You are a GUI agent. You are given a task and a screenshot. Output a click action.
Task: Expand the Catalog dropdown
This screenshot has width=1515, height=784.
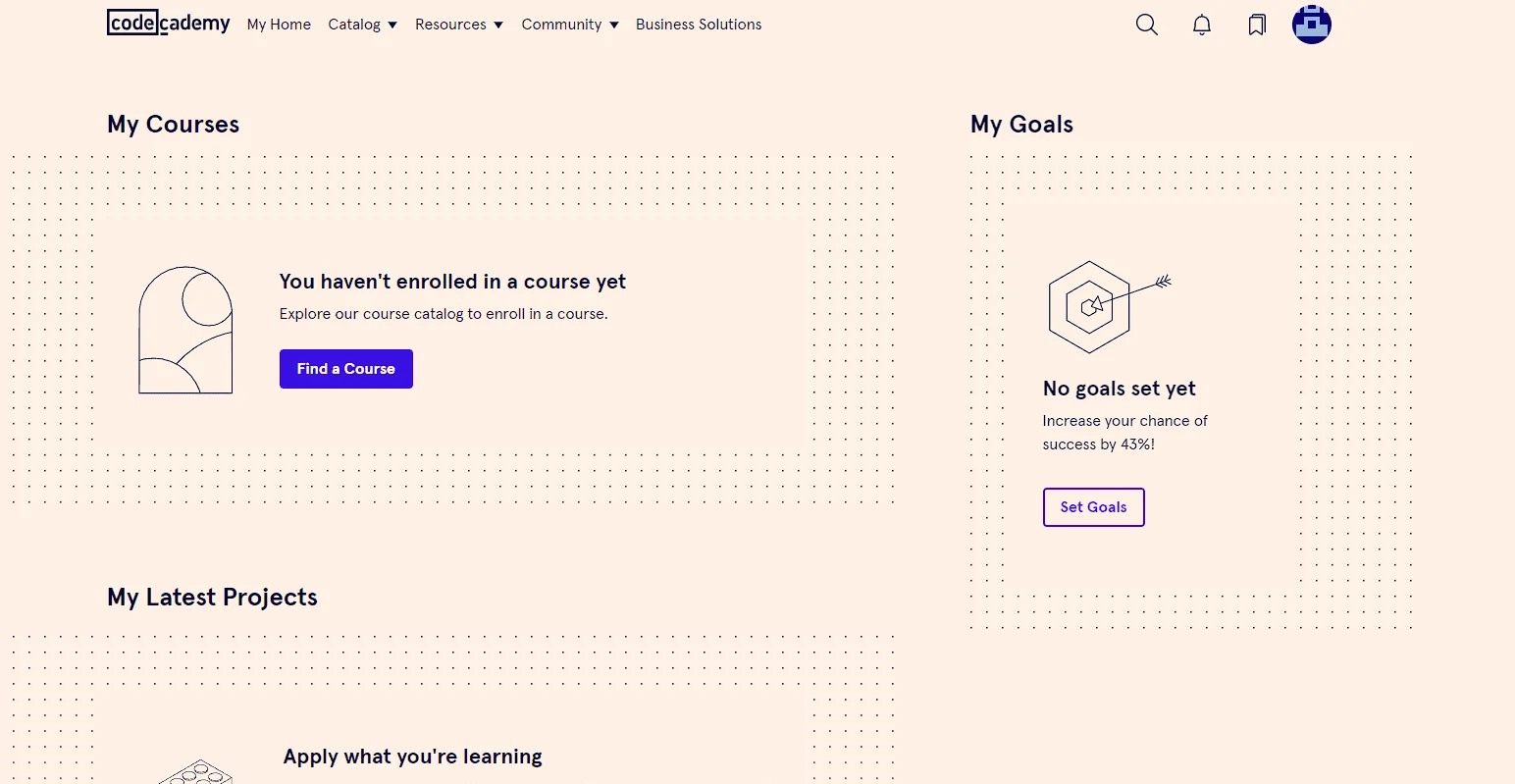point(362,25)
